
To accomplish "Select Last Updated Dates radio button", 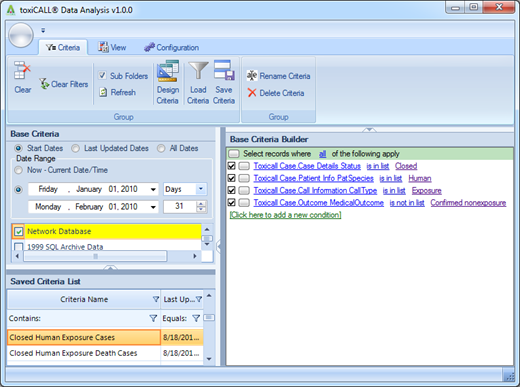I will pos(76,148).
